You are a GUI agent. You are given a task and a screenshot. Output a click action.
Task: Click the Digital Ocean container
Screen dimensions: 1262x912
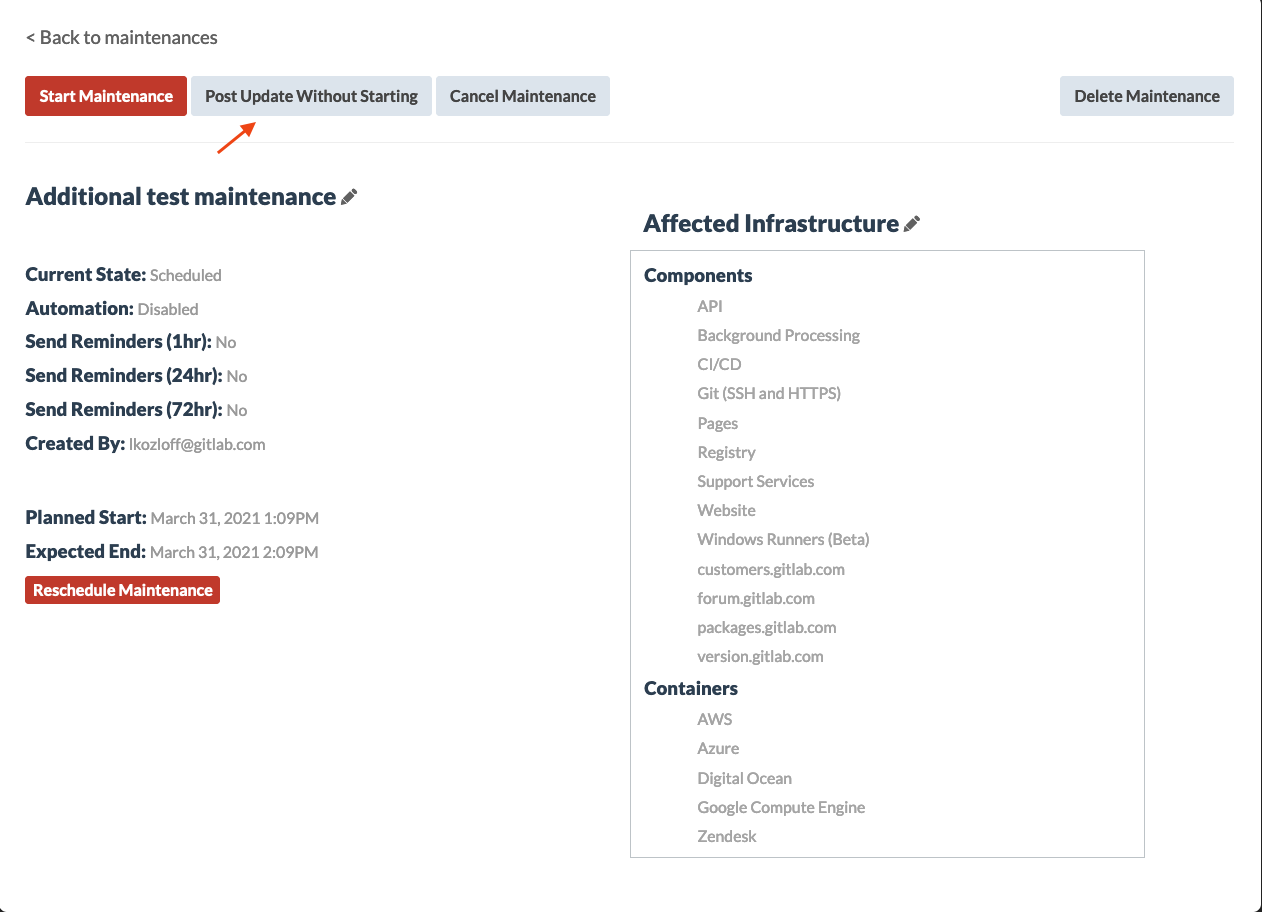[x=744, y=778]
